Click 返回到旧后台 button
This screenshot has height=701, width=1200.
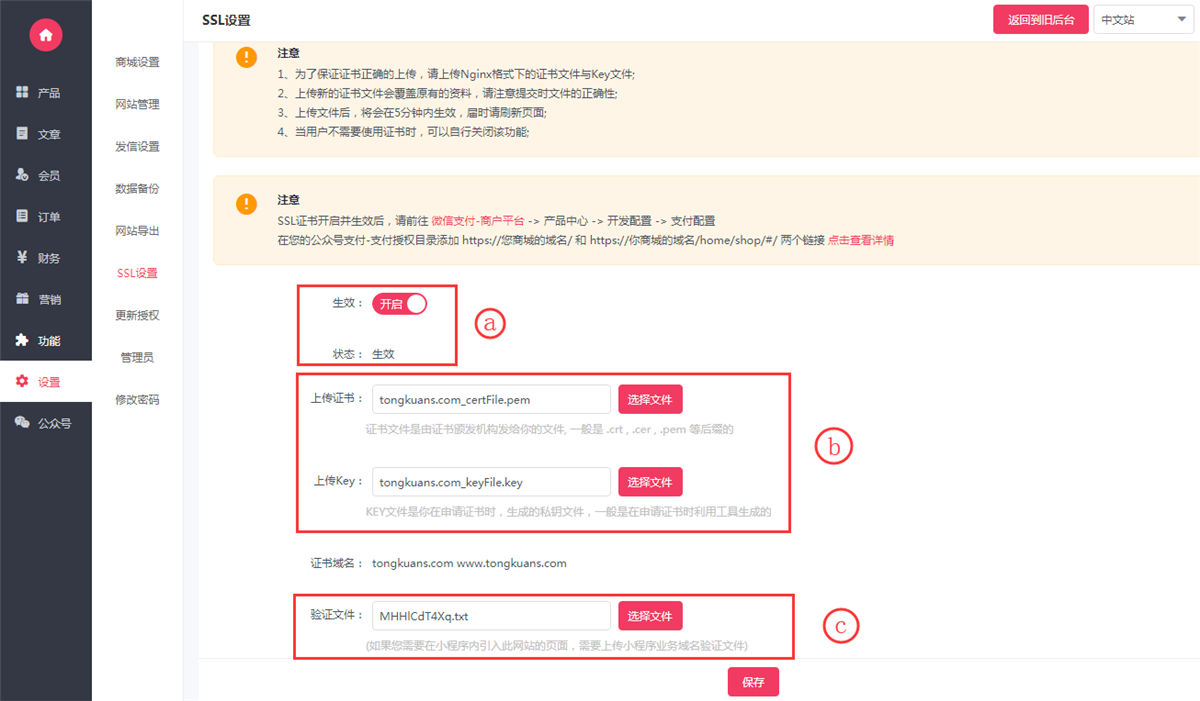1041,20
